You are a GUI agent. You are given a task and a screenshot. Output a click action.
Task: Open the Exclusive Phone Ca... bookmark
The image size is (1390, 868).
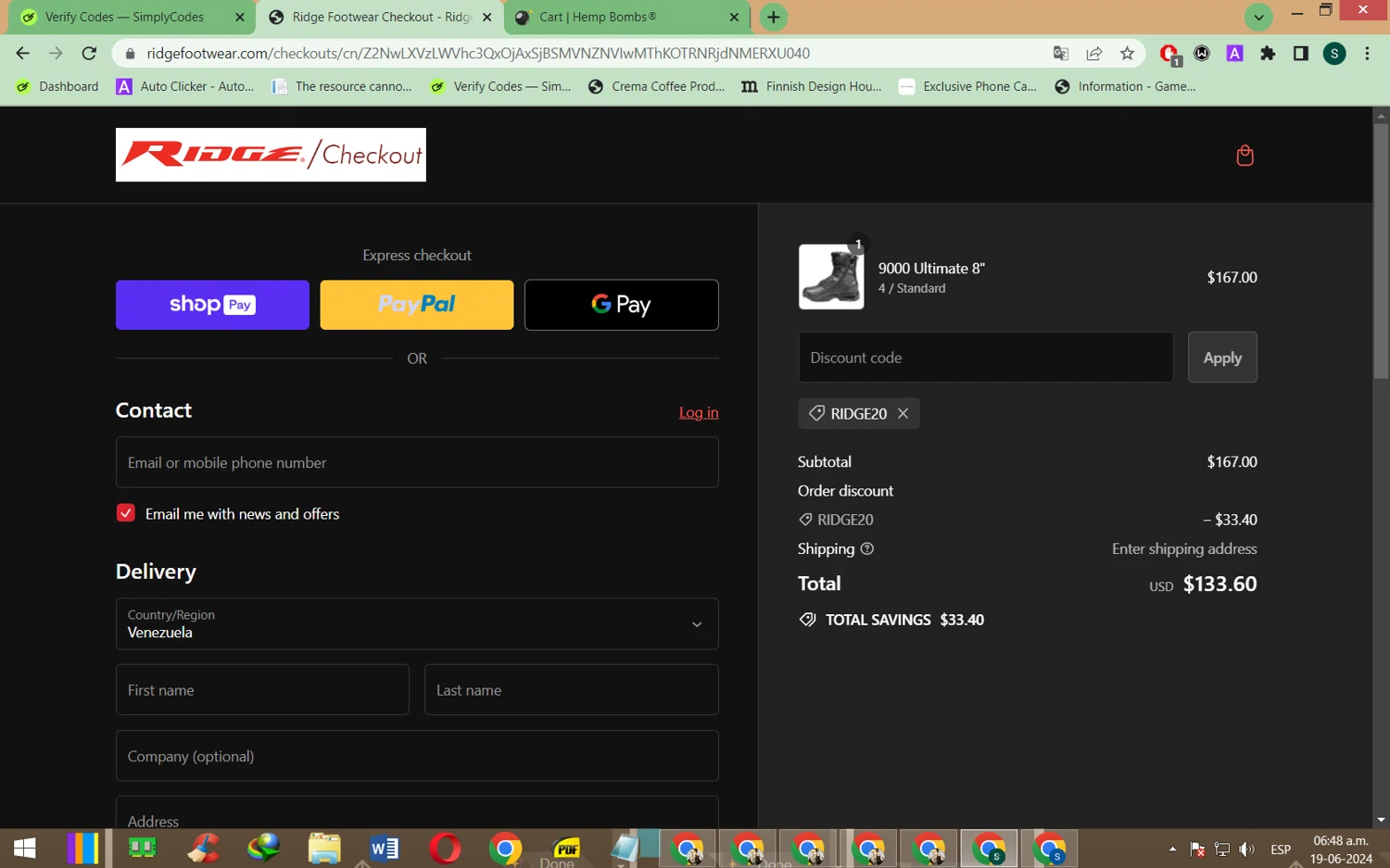point(968,86)
